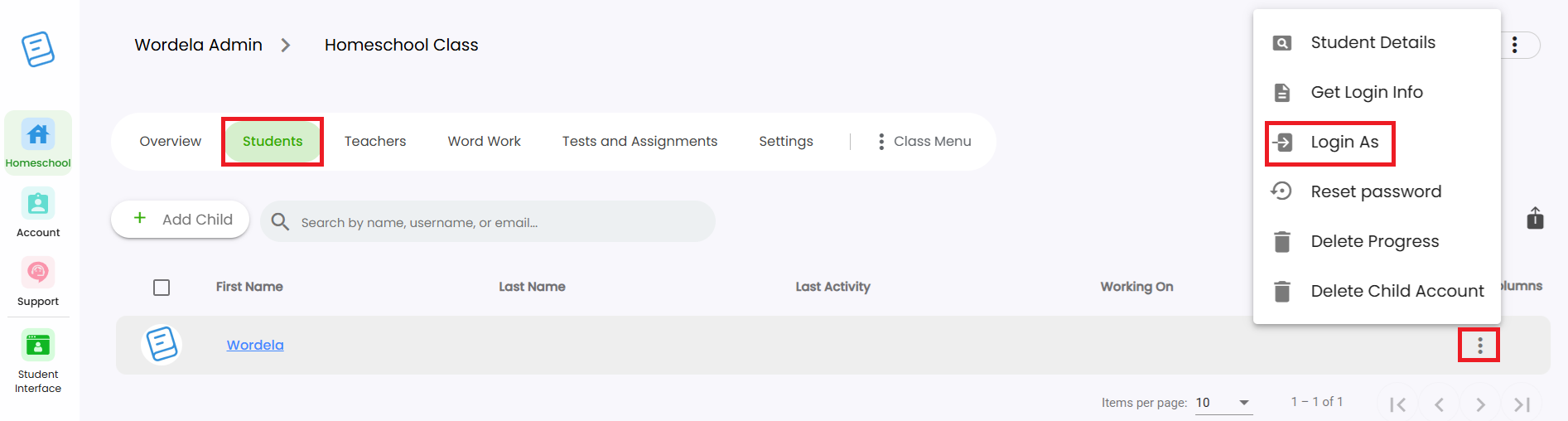Choose Reset password in the menu
Image resolution: width=1568 pixels, height=421 pixels.
pyautogui.click(x=1375, y=191)
